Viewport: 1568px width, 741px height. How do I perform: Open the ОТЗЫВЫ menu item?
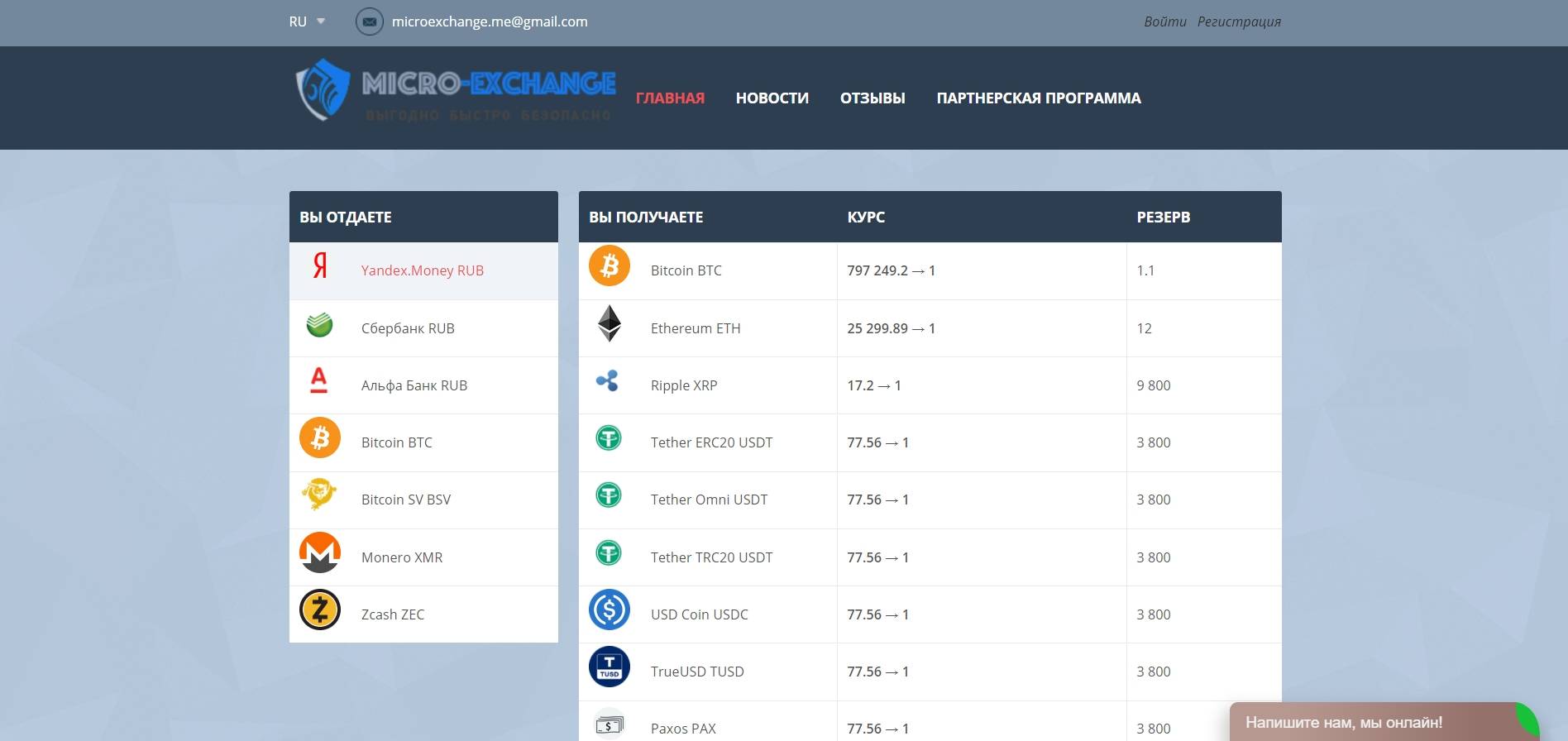pyautogui.click(x=872, y=98)
